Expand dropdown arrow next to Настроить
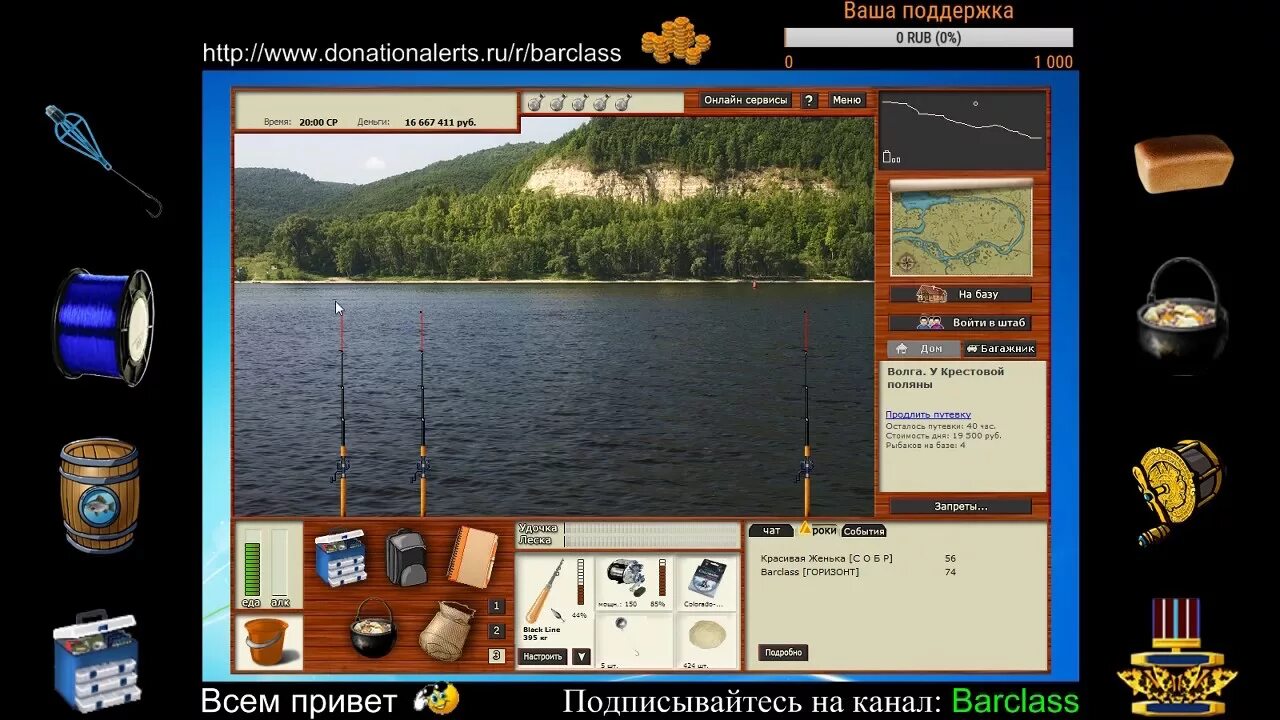 581,657
